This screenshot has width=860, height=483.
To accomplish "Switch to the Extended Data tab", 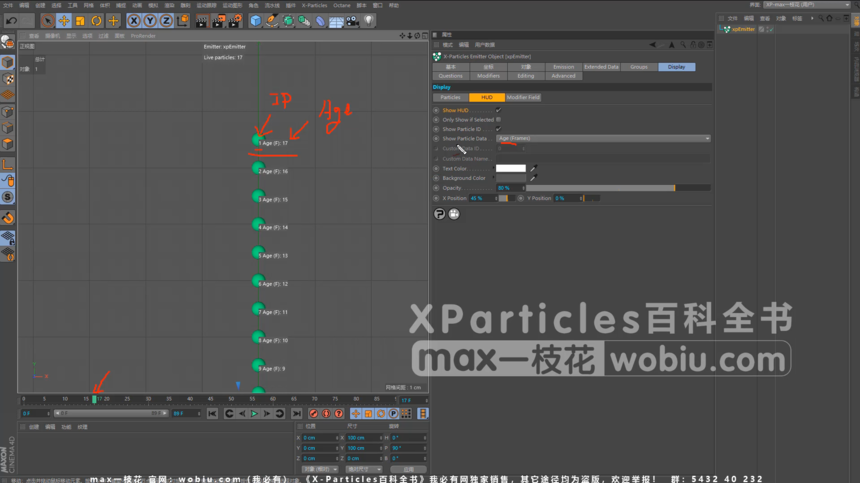I will pos(601,67).
